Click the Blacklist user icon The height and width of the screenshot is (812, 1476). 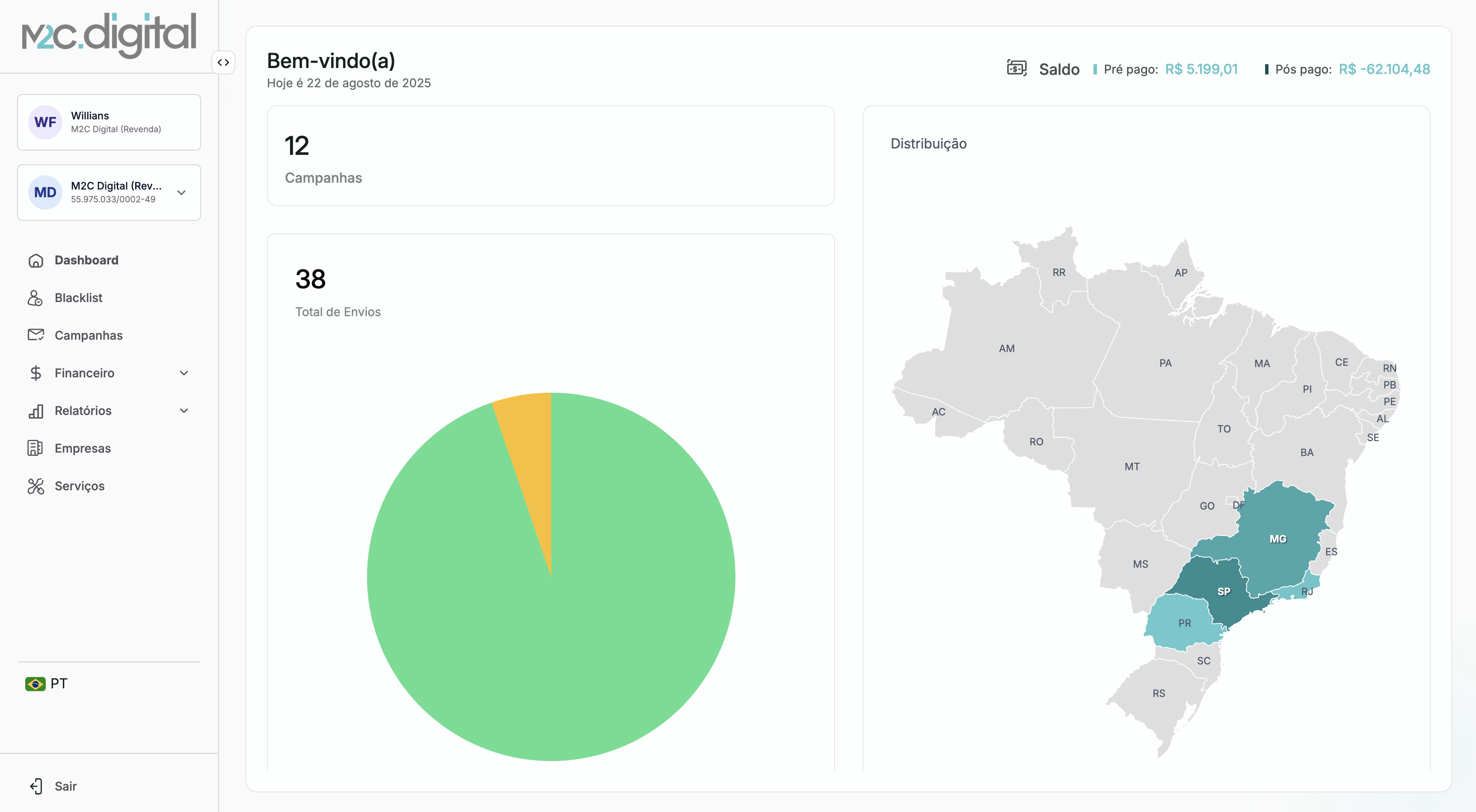(x=36, y=298)
